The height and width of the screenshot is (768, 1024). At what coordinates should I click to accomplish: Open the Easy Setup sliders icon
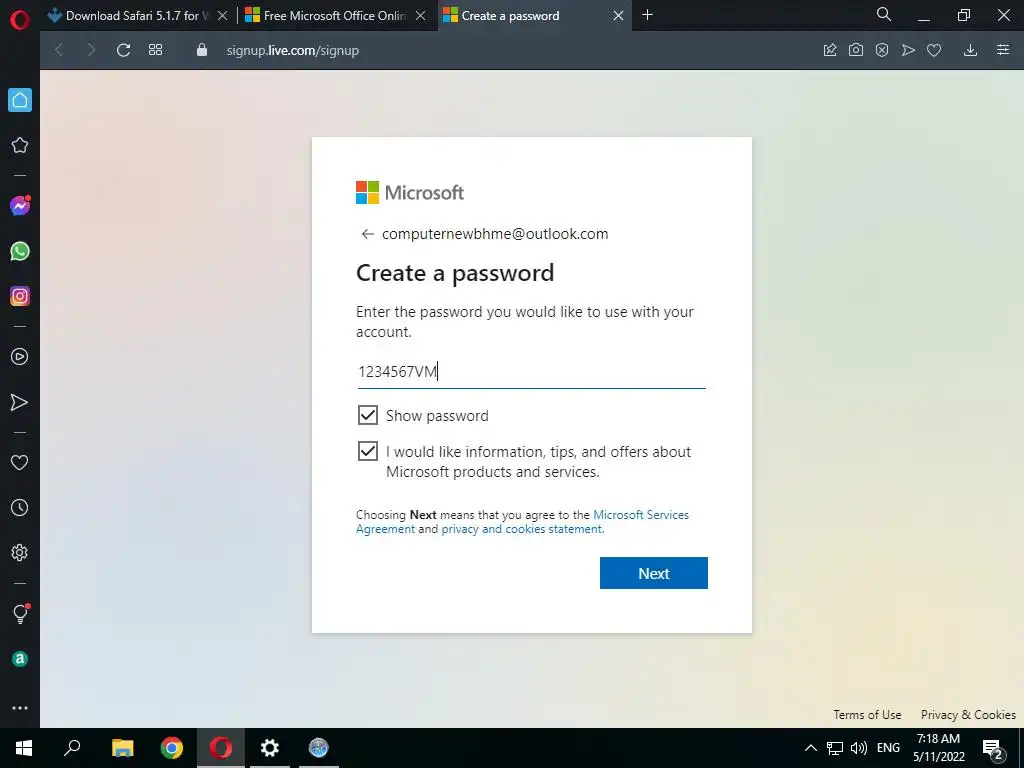1003,50
